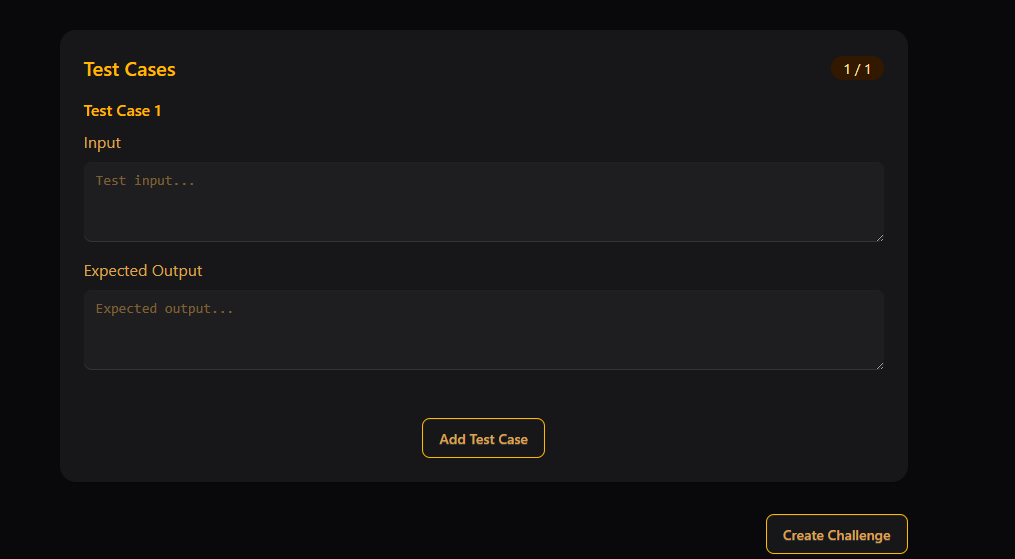
Task: Click the resize grip under Expected Output label
Action: click(879, 365)
